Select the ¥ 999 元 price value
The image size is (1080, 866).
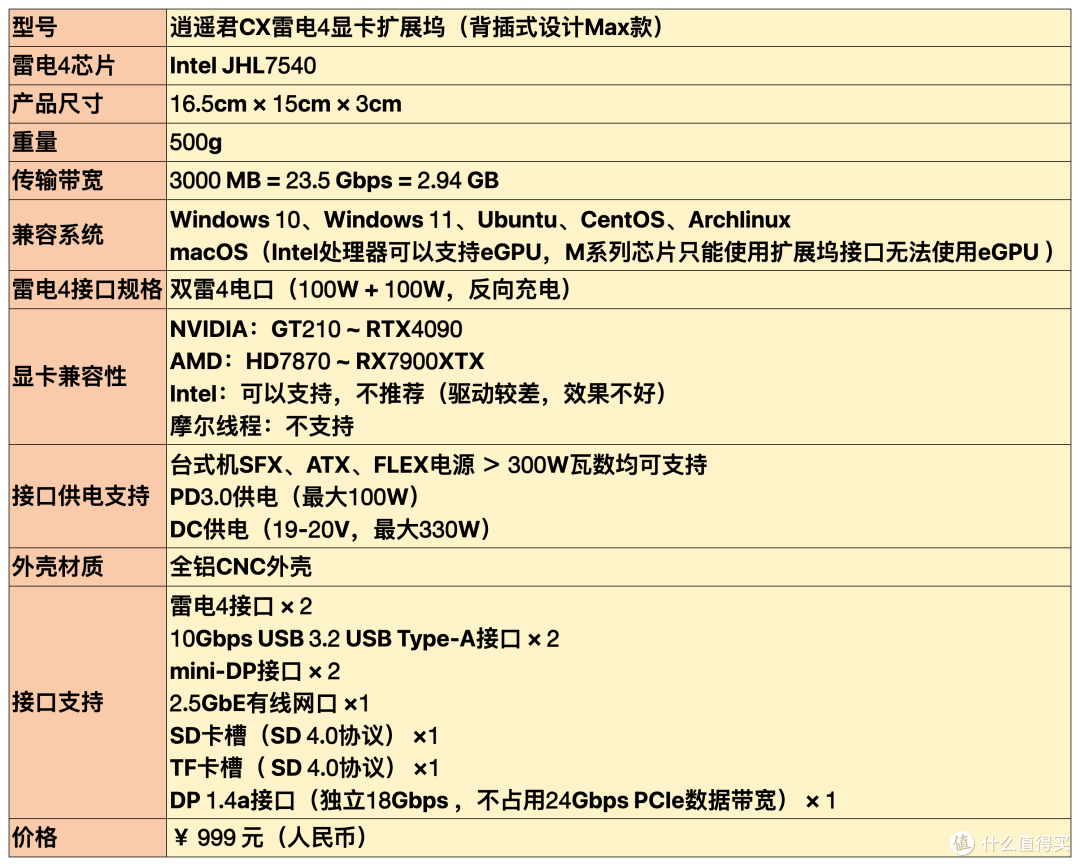pos(270,838)
